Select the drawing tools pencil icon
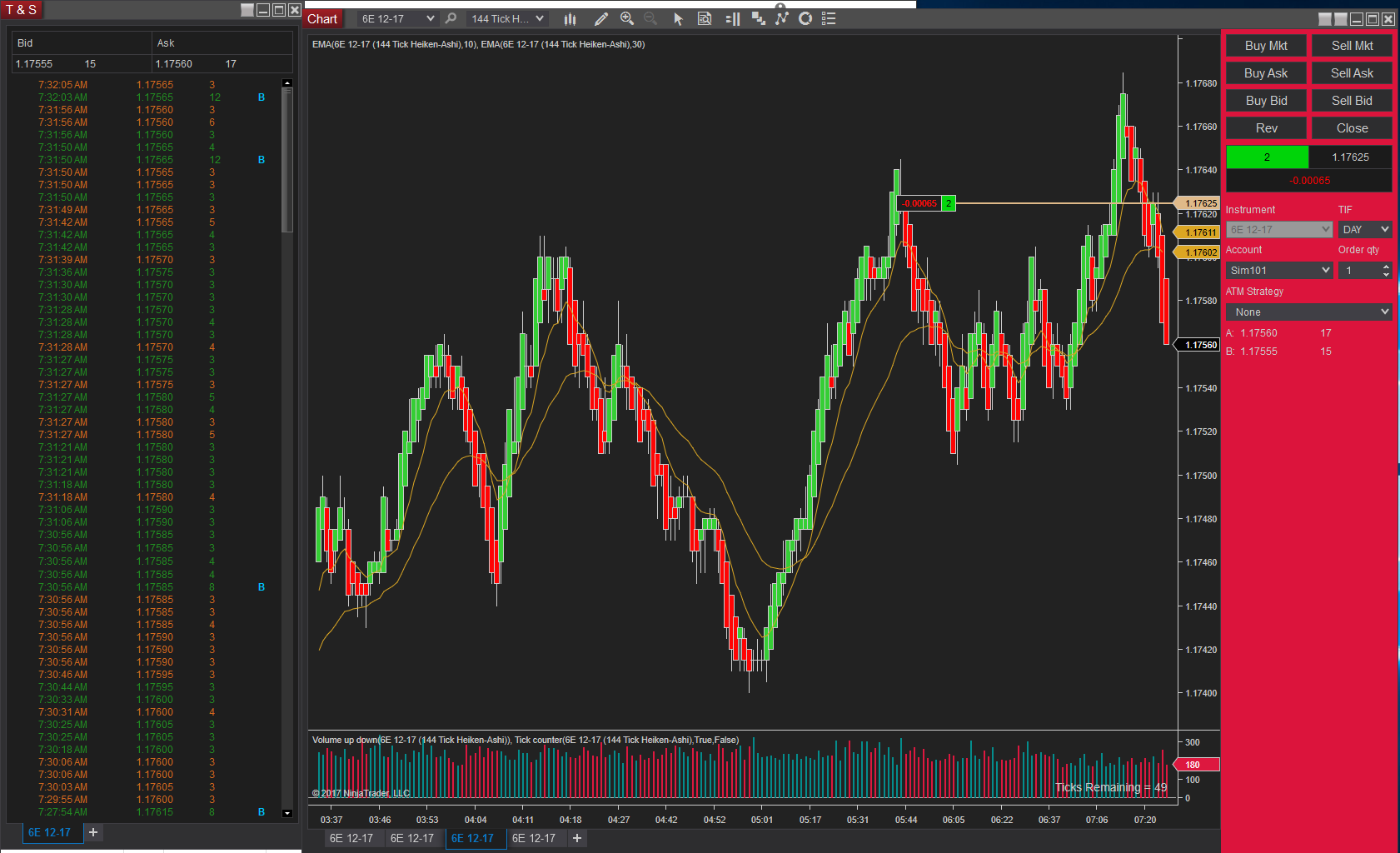 600,18
